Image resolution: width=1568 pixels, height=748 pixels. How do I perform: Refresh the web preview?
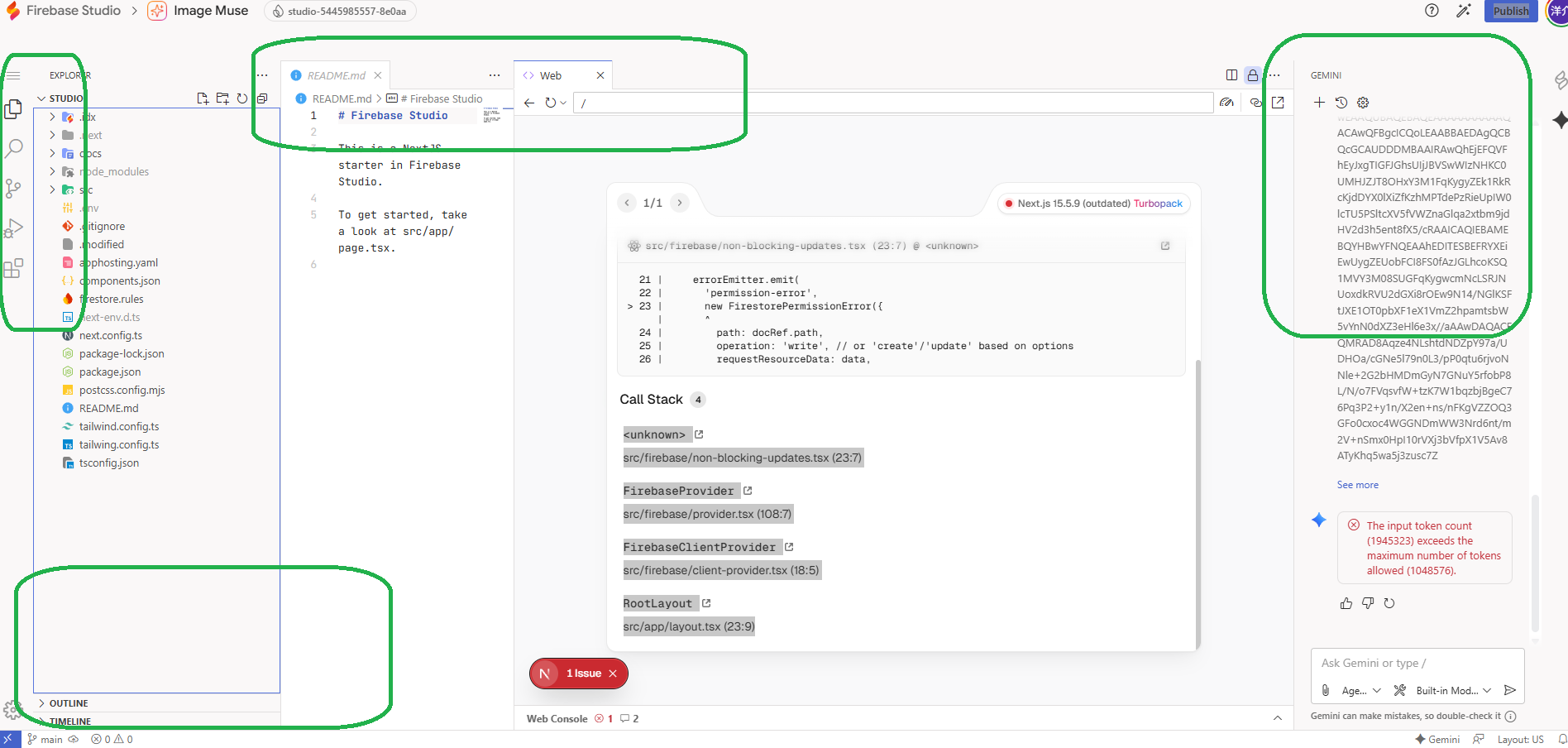(549, 103)
